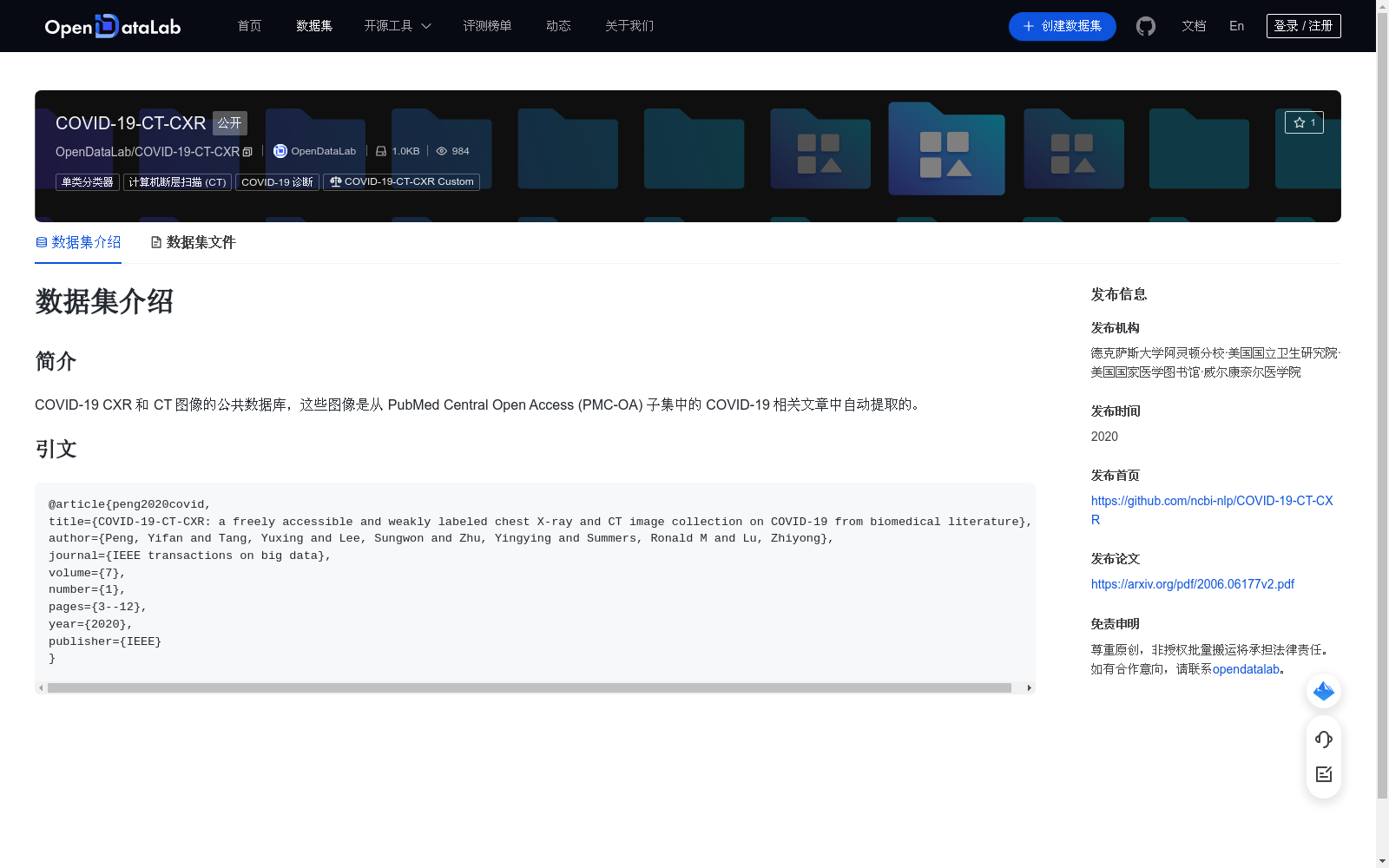Click the COVID-19-CT-CXR dataset title

(130, 123)
